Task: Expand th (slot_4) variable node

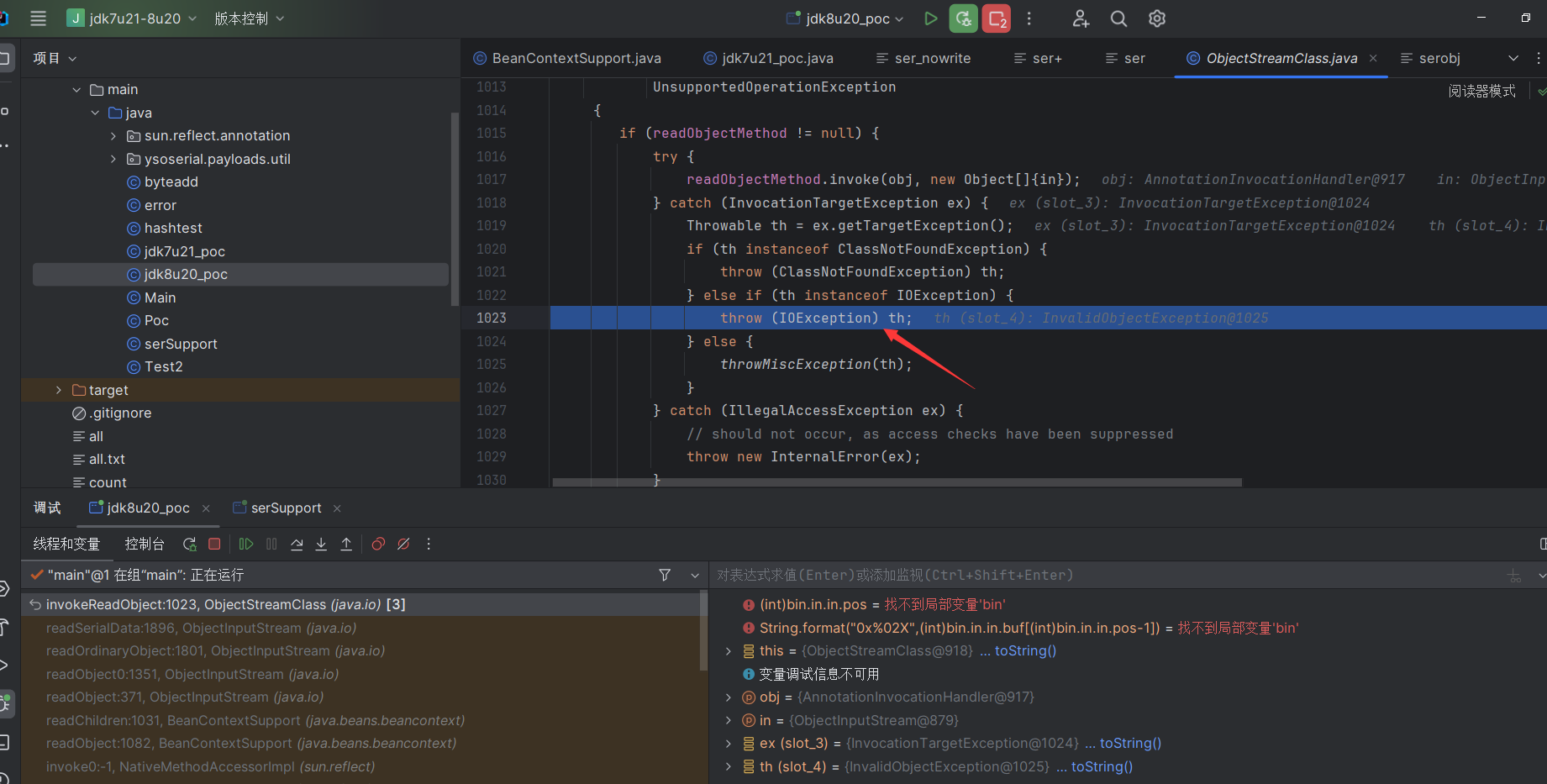Action: (x=728, y=766)
